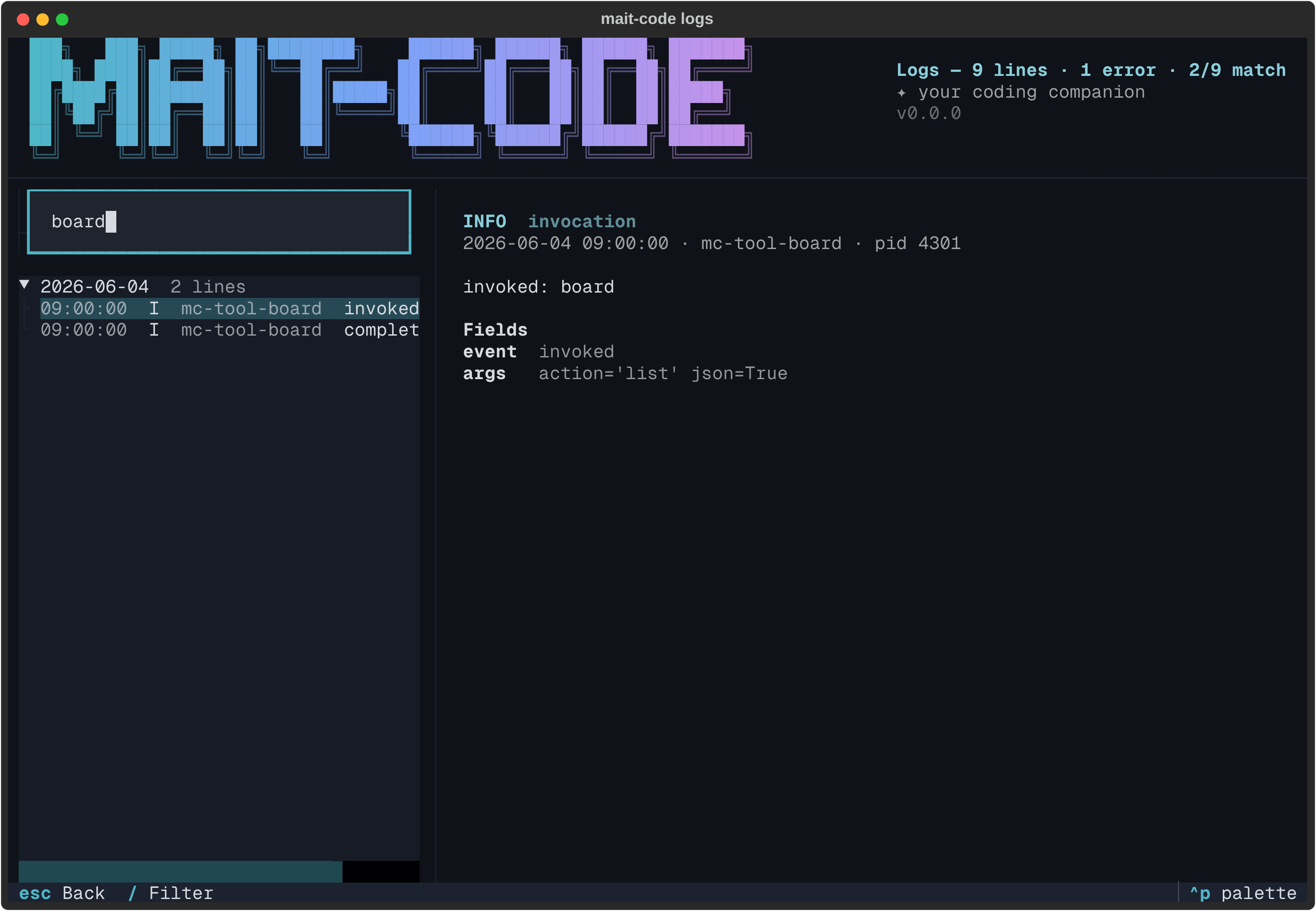Collapse the 2026-06-04 date group
This screenshot has height=911, width=1316.
pyautogui.click(x=24, y=284)
